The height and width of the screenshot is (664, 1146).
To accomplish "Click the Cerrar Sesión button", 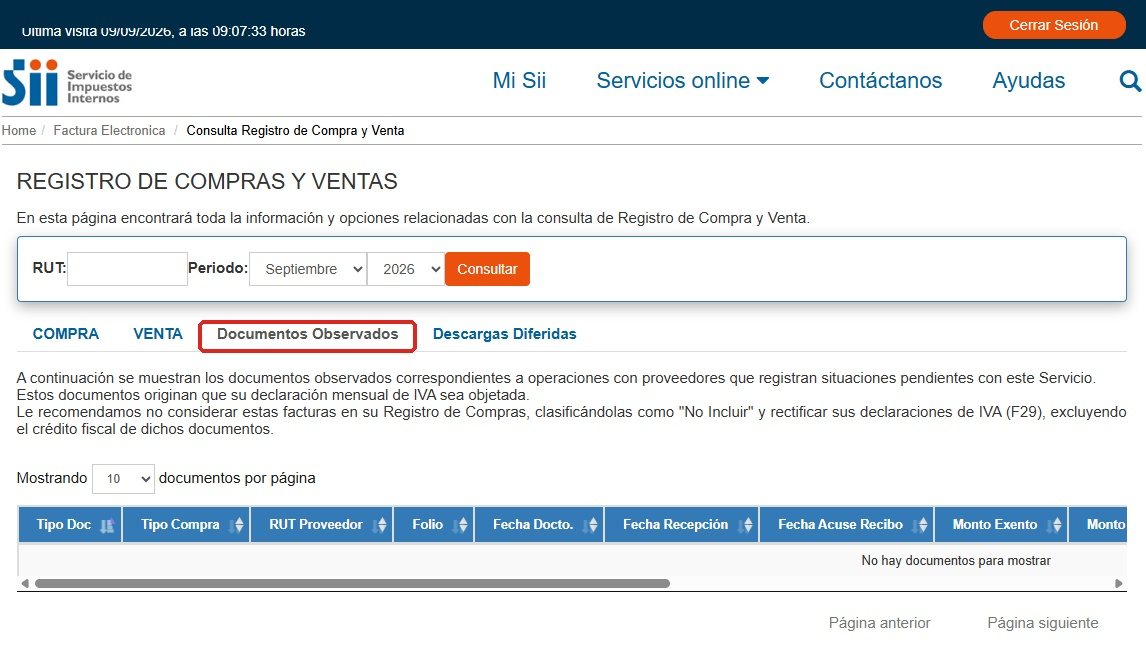I will coord(1053,25).
